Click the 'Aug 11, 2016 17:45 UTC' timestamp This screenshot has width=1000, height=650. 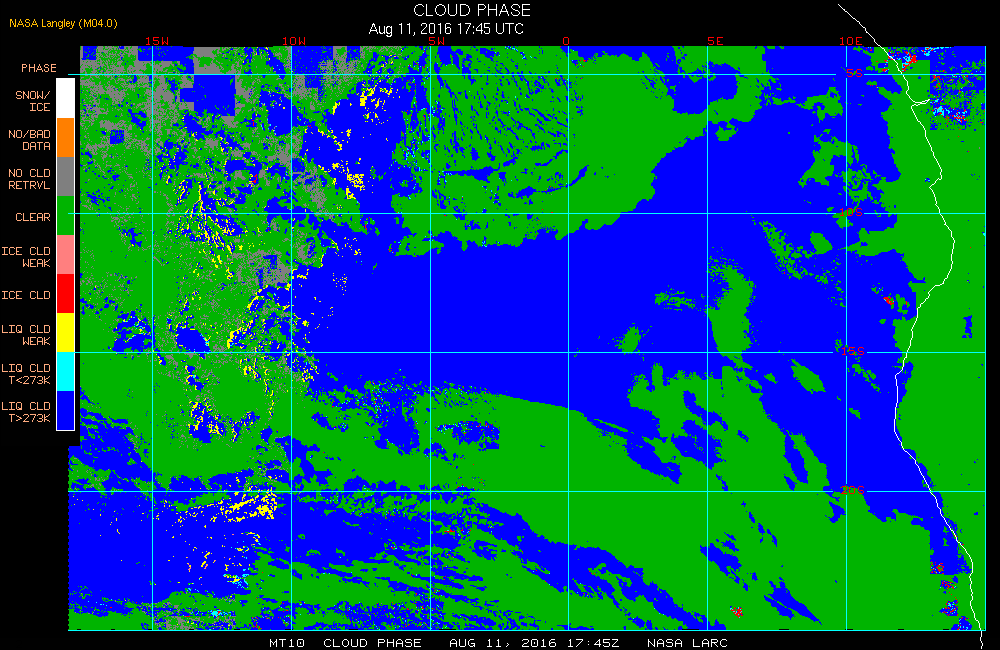pyautogui.click(x=446, y=29)
